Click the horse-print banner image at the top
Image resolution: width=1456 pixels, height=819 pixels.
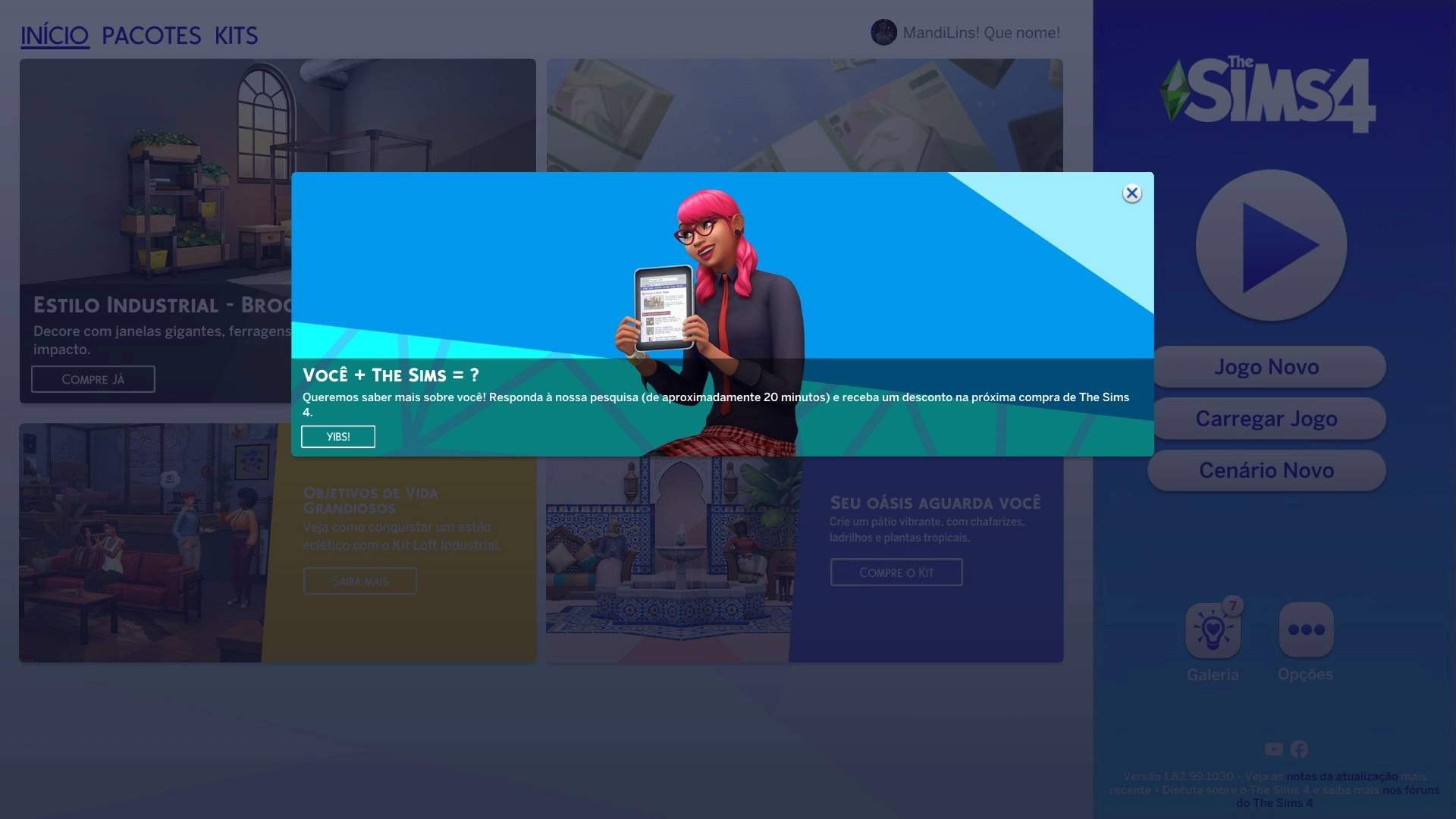tap(805, 115)
